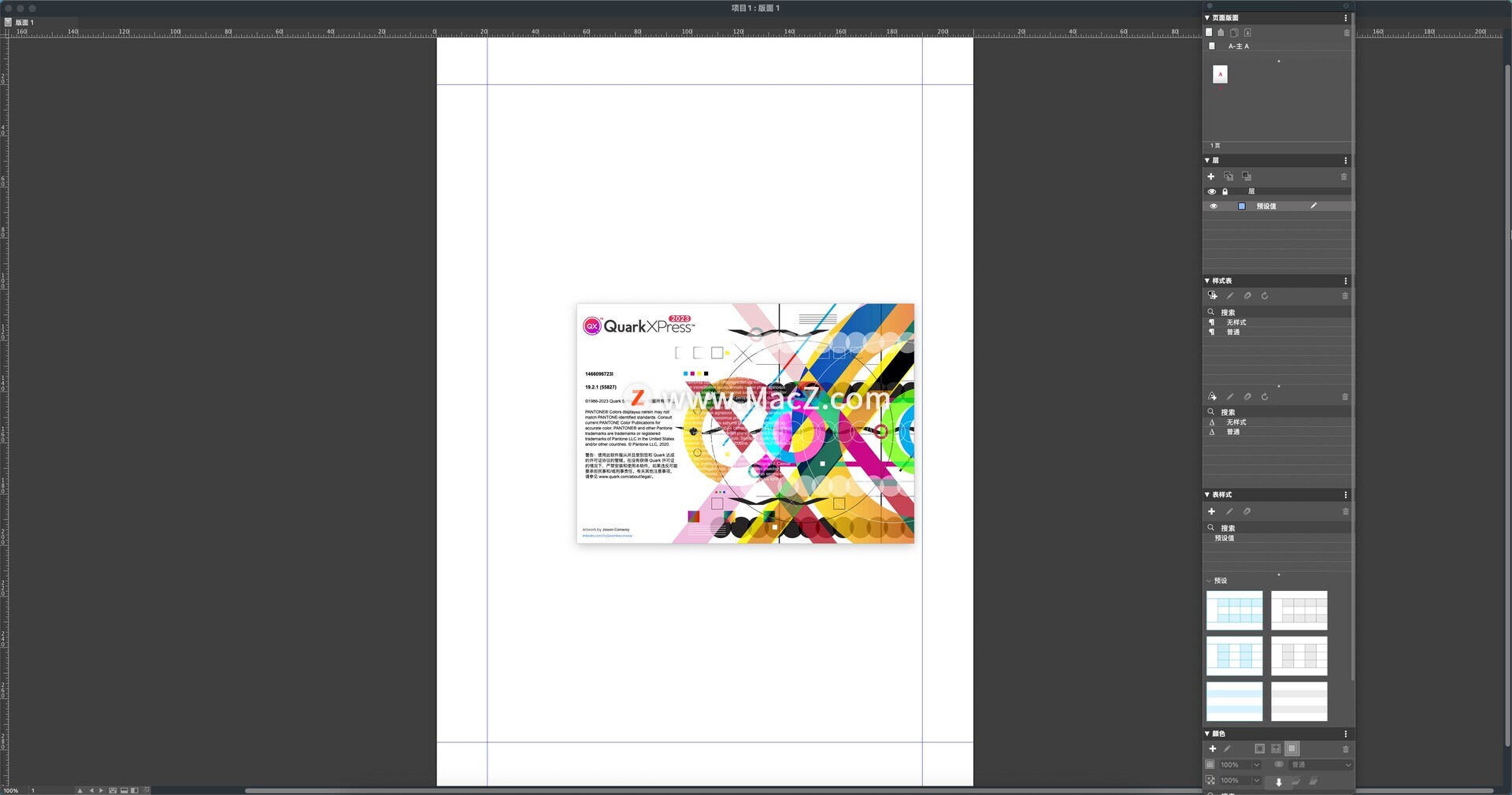Click the new character style sheet icon
1512x795 pixels.
click(x=1212, y=396)
